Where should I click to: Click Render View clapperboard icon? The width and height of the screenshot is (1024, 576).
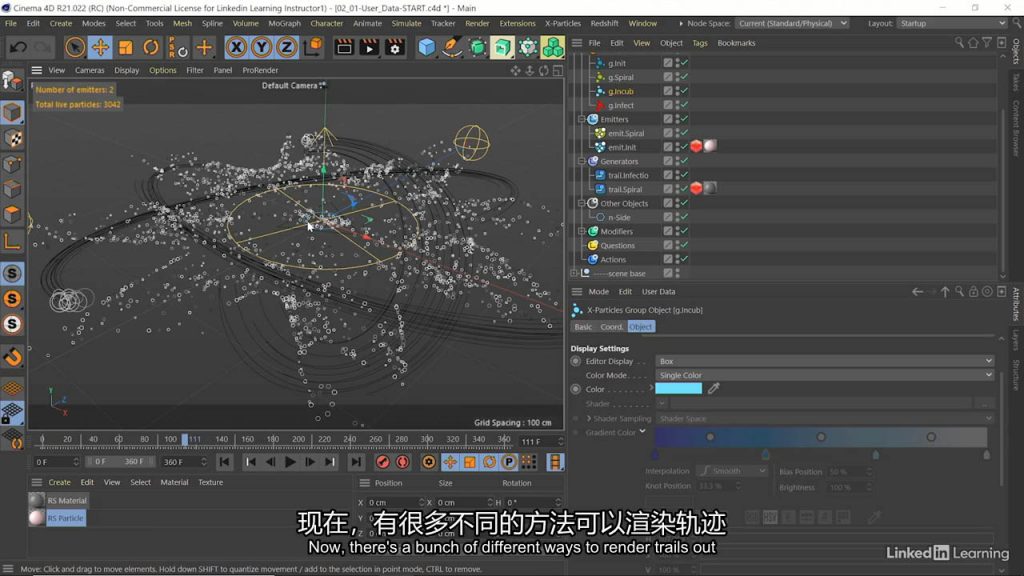pyautogui.click(x=344, y=47)
